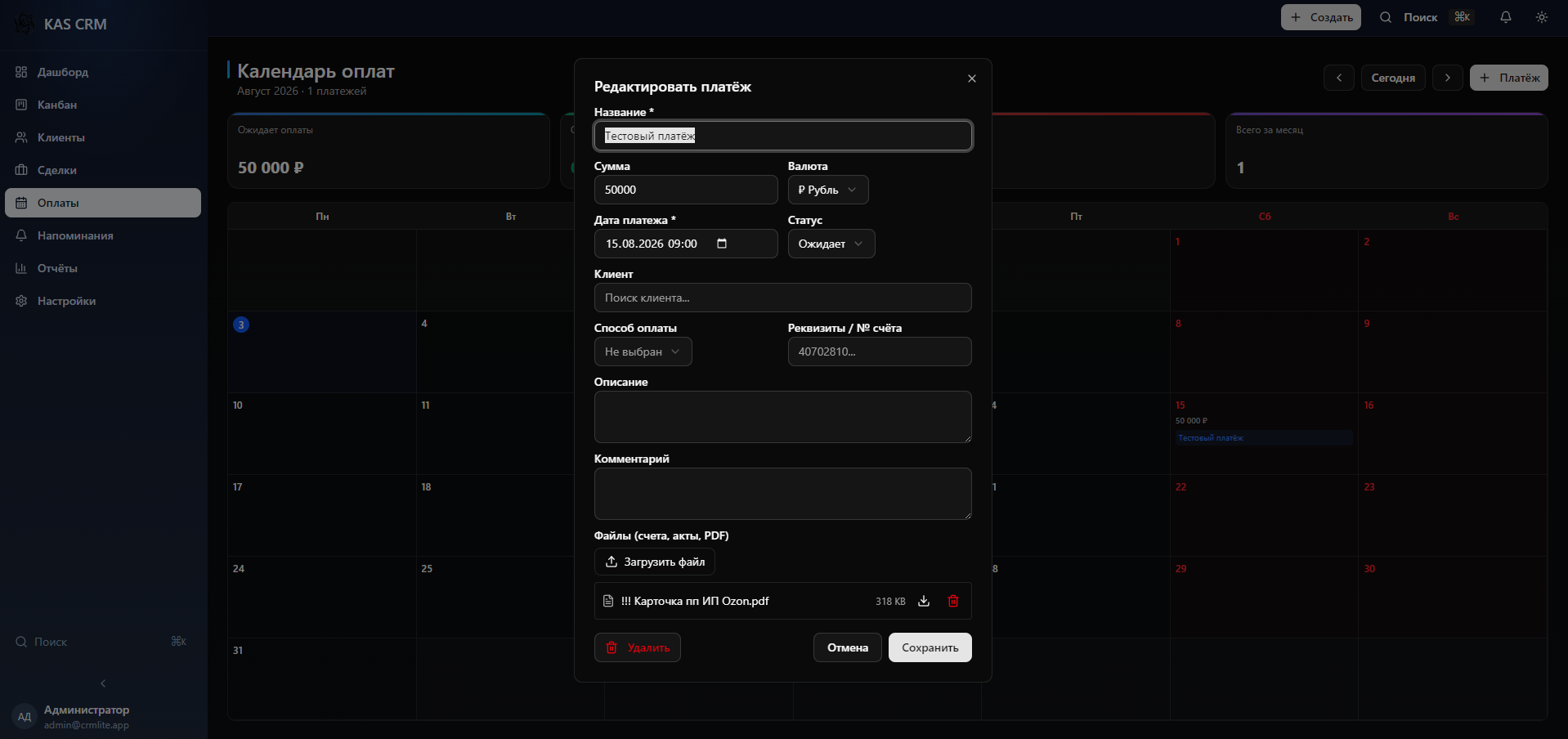Click the Ожидает оплаты 50 000 ₽ card

(x=388, y=150)
